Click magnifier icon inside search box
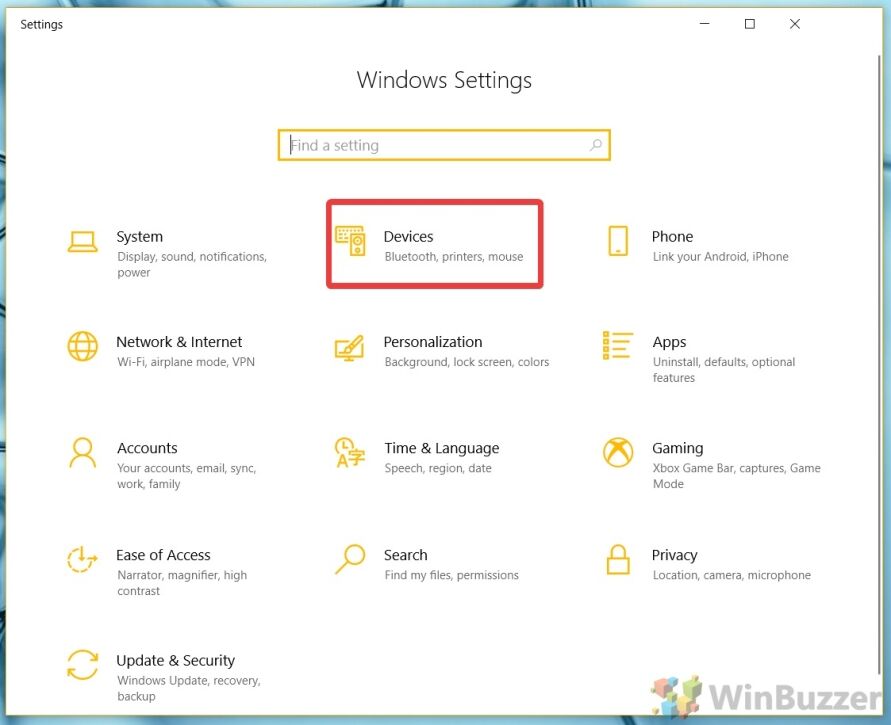 (595, 145)
